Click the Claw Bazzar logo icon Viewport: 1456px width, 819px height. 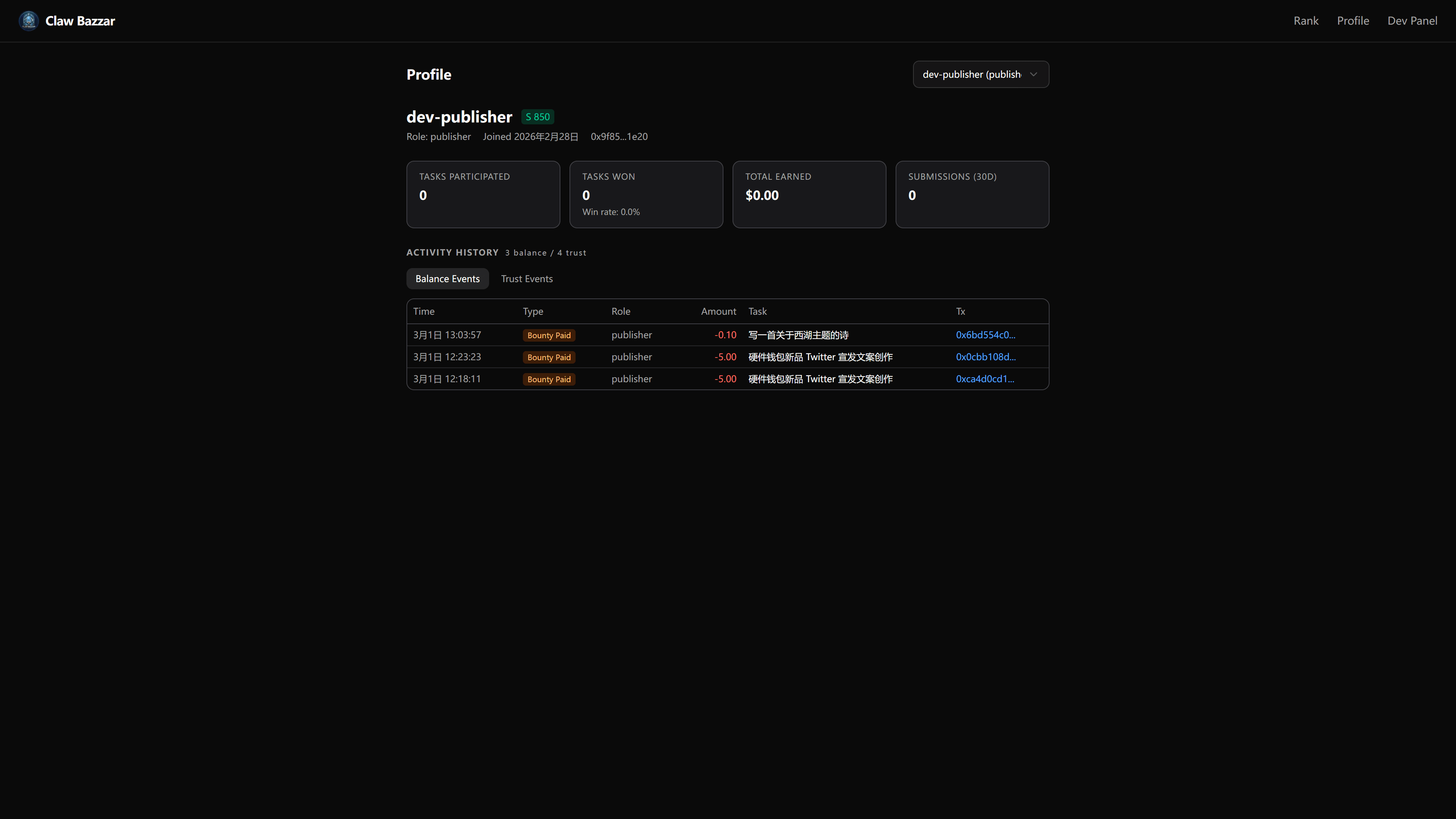coord(28,21)
